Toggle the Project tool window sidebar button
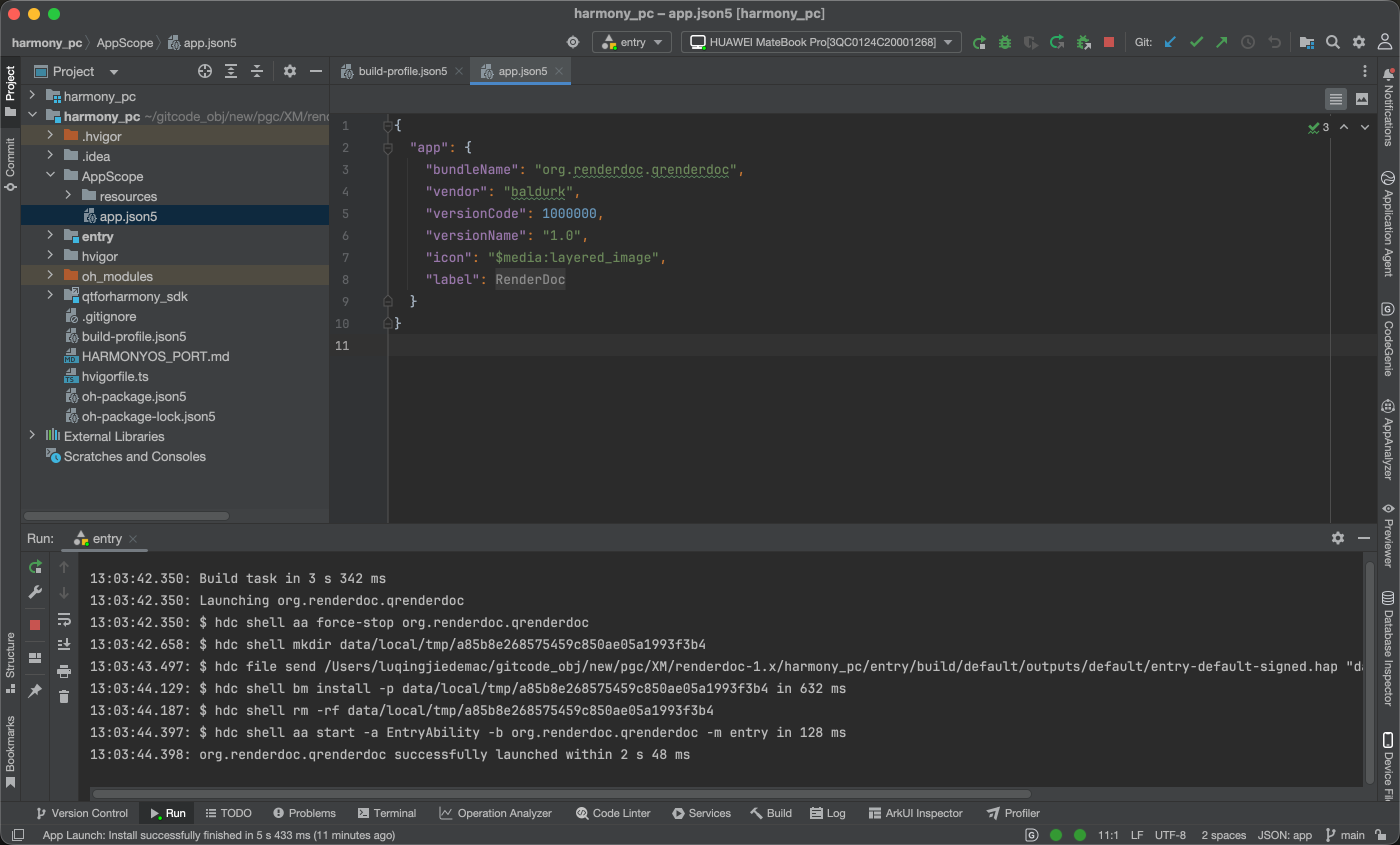The image size is (1400, 845). pyautogui.click(x=10, y=91)
